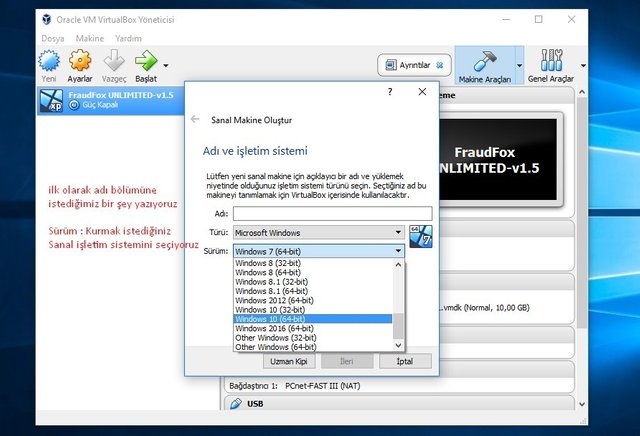Click the version list scrollbar thumb
Image resolution: width=640 pixels, height=436 pixels.
[x=398, y=325]
